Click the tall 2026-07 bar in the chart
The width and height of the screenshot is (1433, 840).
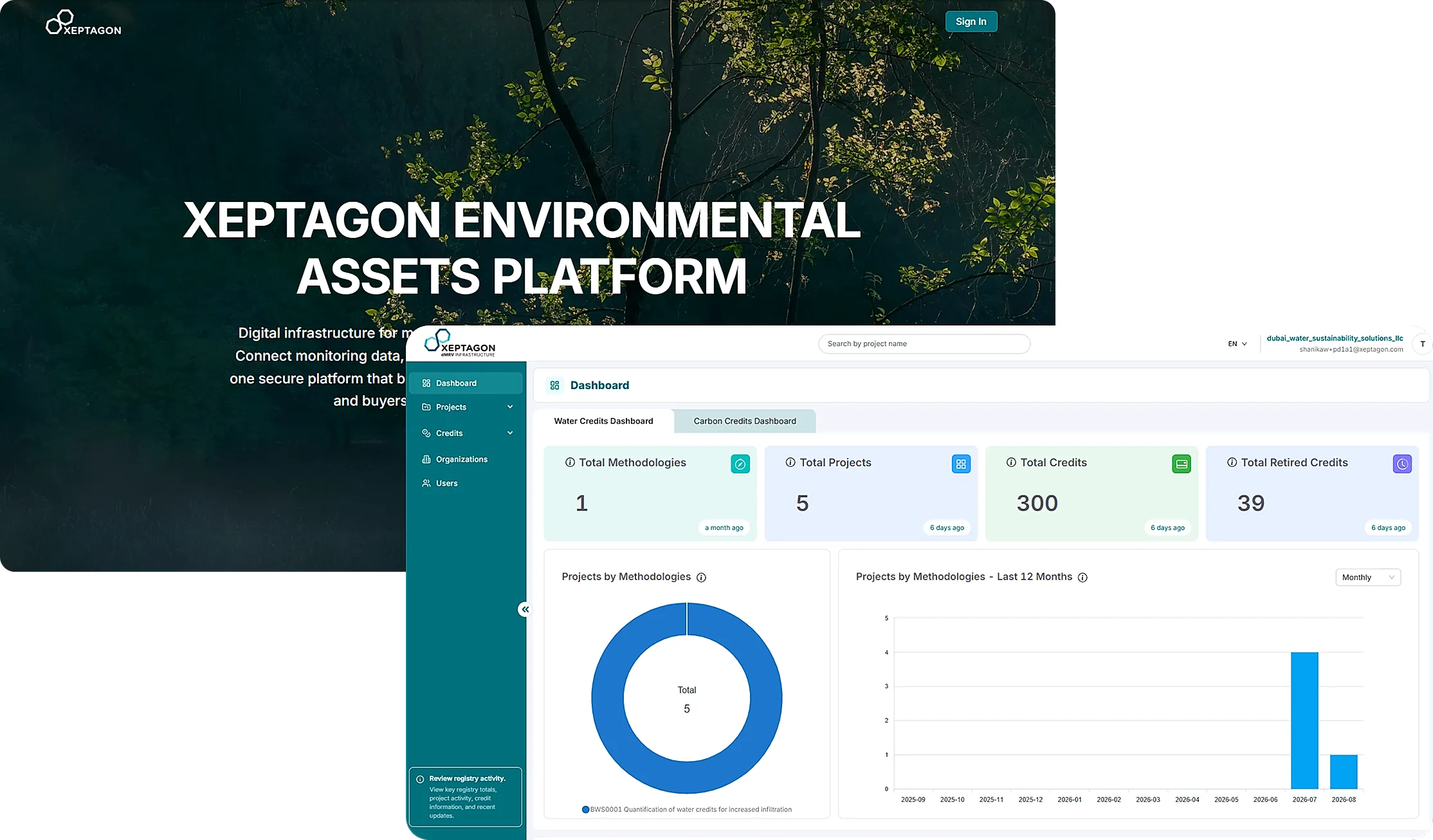pyautogui.click(x=1304, y=720)
